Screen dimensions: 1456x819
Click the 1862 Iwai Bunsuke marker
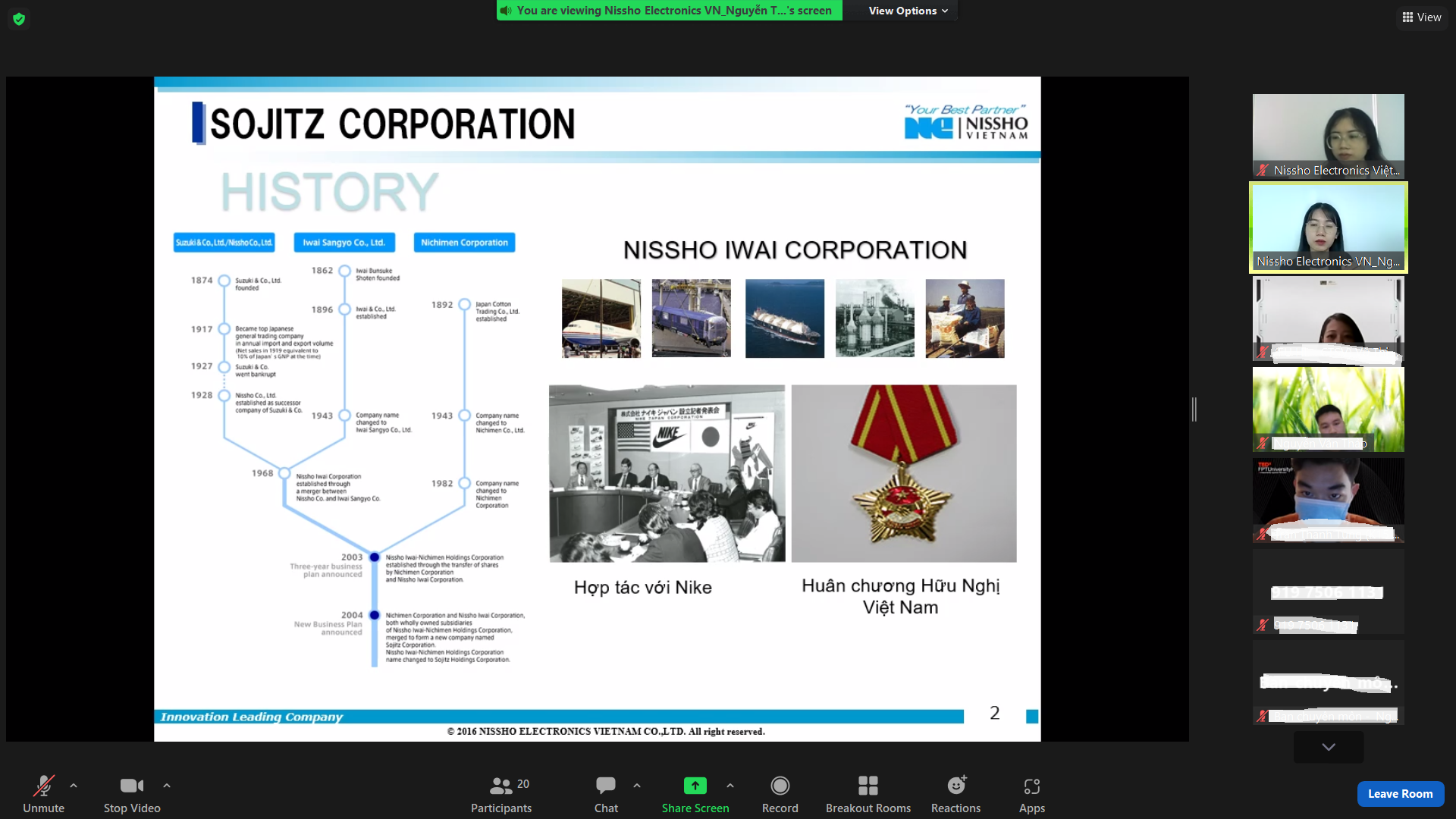click(344, 271)
